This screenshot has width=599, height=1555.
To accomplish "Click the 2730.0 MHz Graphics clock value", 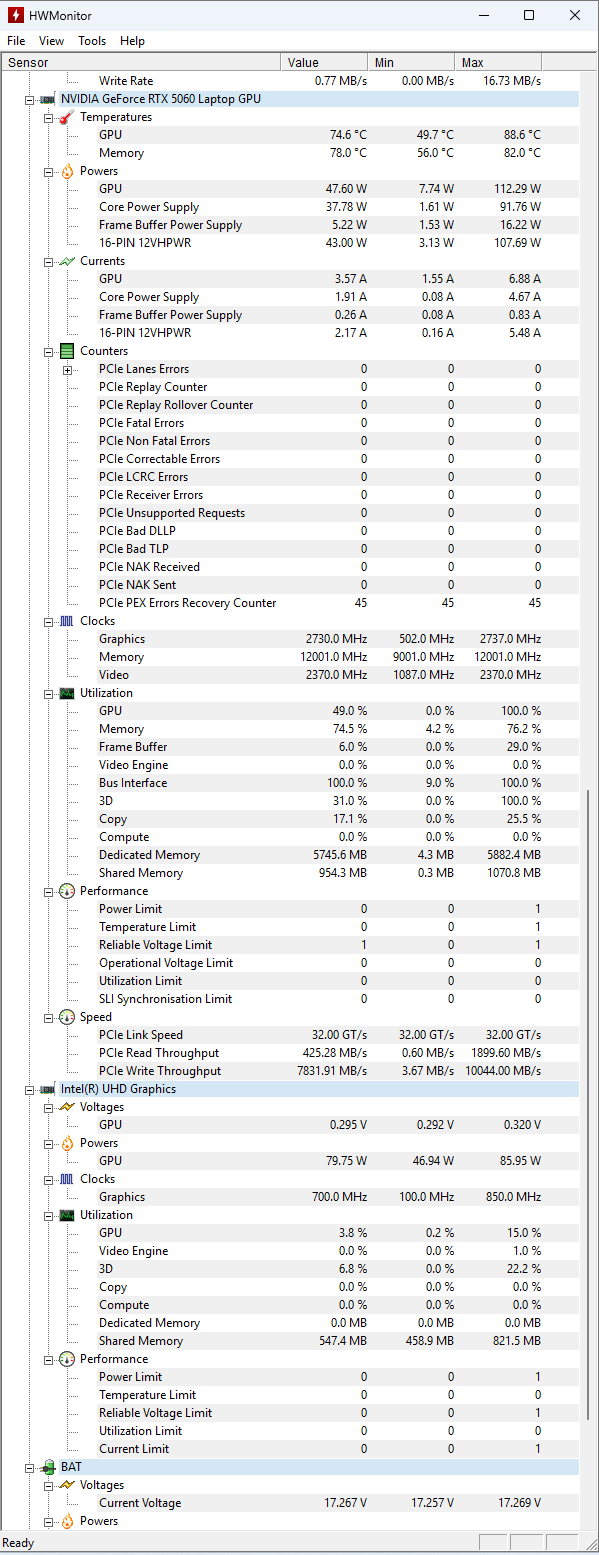I will pyautogui.click(x=337, y=639).
